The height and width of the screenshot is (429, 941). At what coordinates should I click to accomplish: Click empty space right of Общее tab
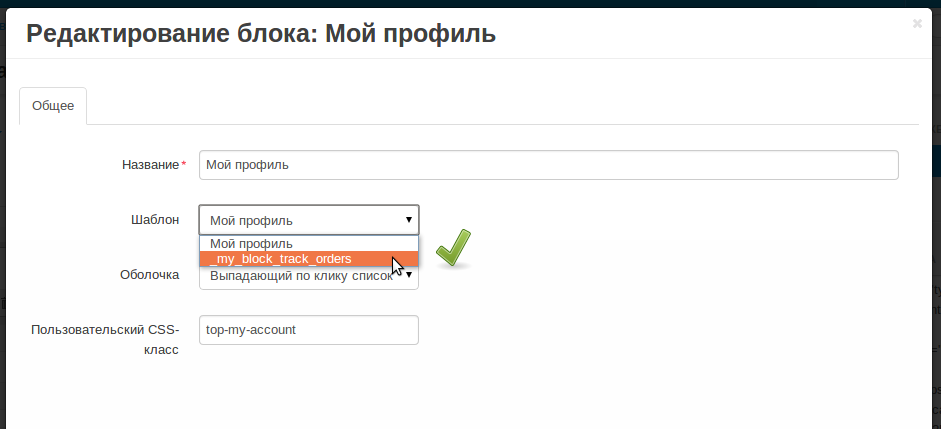[x=500, y=106]
